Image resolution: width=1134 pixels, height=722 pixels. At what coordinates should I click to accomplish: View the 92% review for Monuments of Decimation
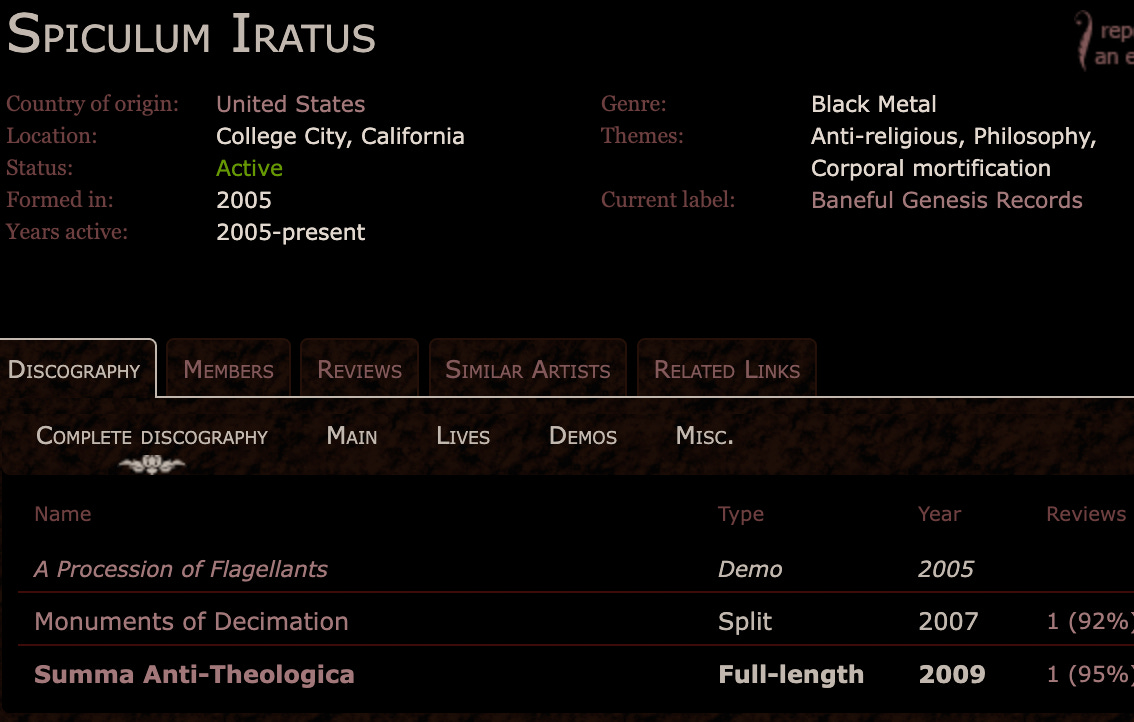pyautogui.click(x=1089, y=621)
